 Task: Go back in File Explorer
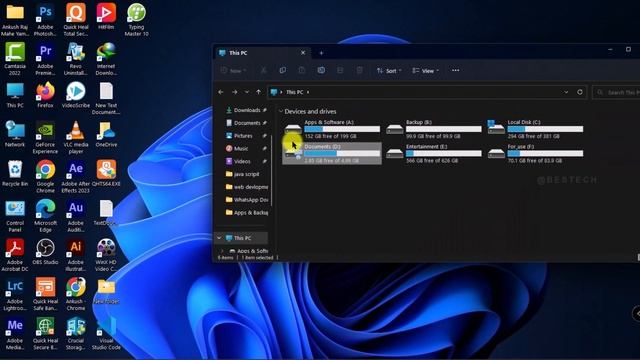[x=221, y=92]
